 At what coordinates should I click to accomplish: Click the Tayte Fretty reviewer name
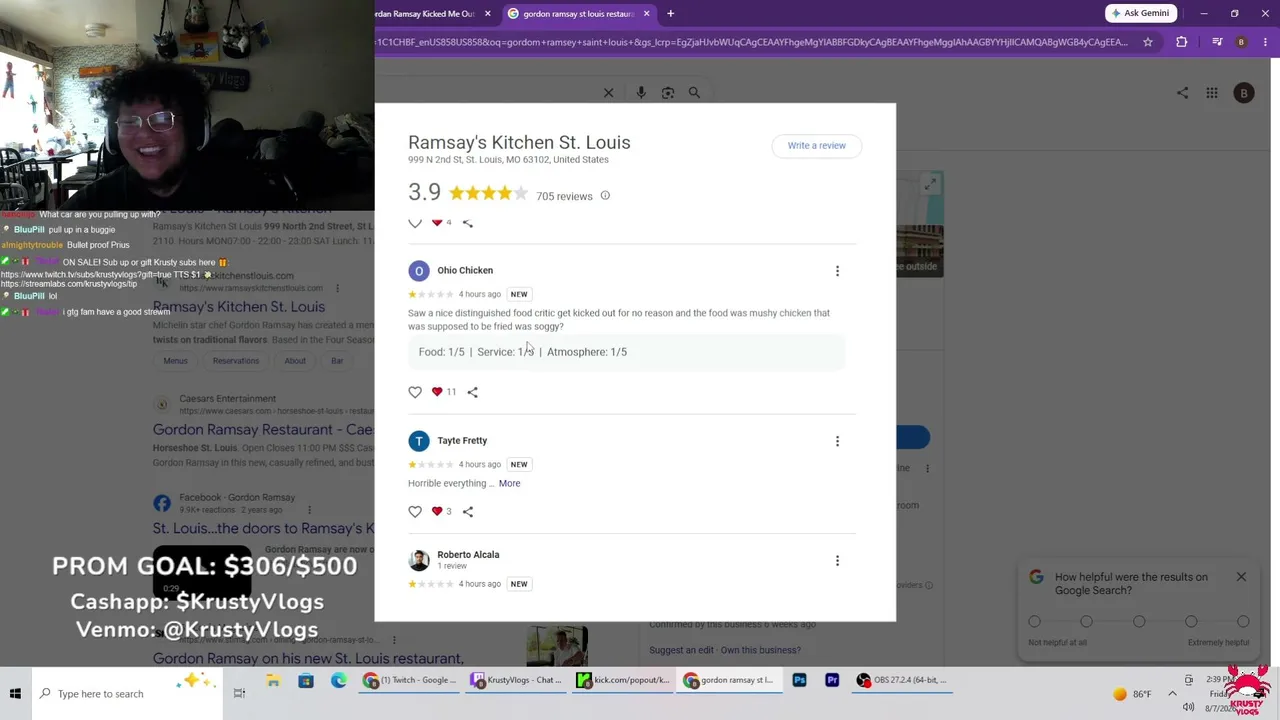(462, 441)
